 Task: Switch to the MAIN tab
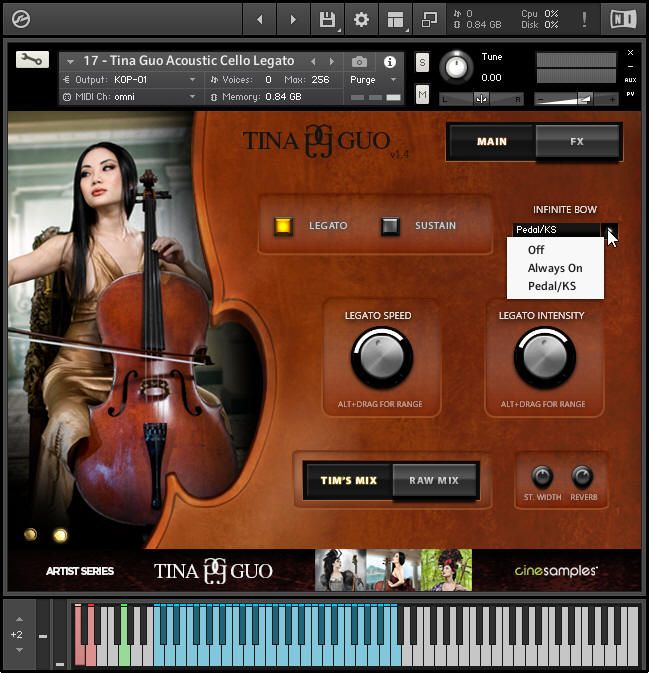pyautogui.click(x=491, y=142)
